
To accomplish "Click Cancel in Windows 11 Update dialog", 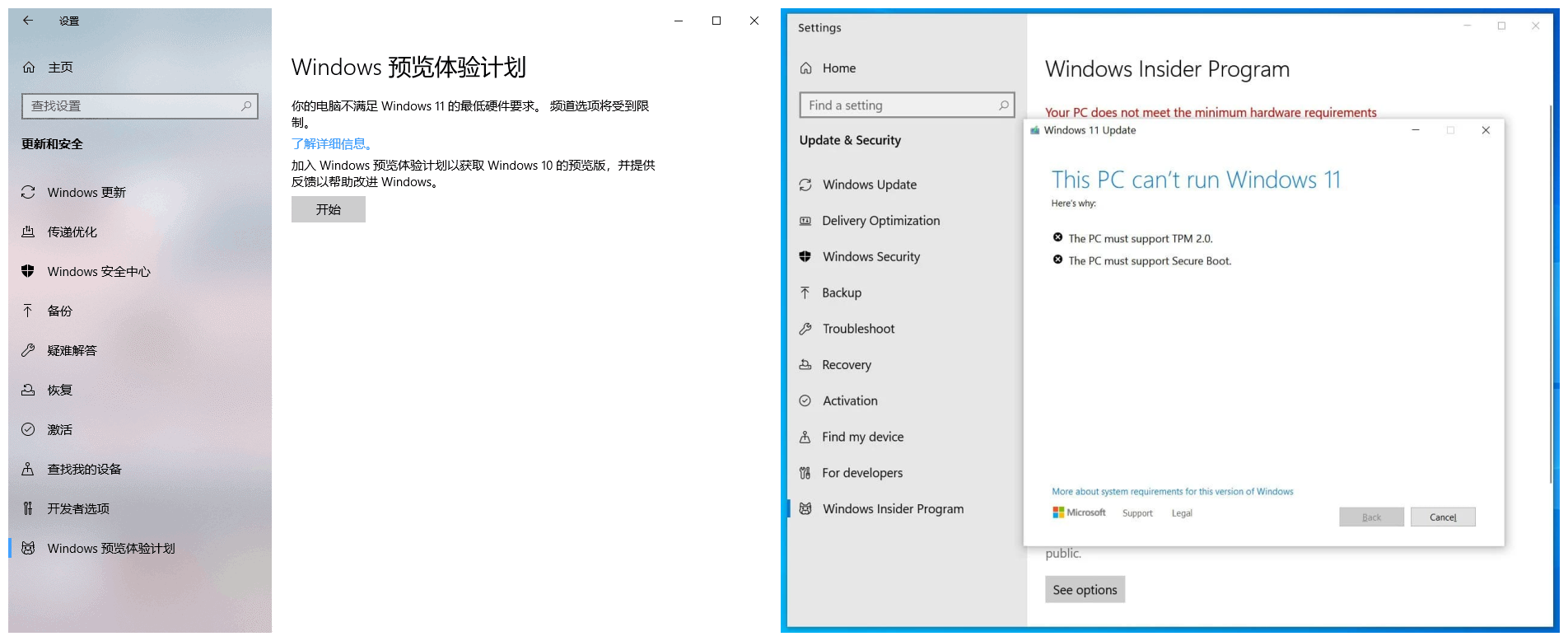I will point(1442,517).
